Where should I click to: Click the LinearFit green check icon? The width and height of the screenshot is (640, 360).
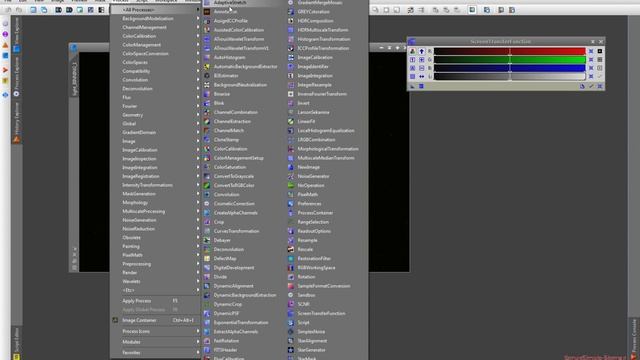(291, 122)
